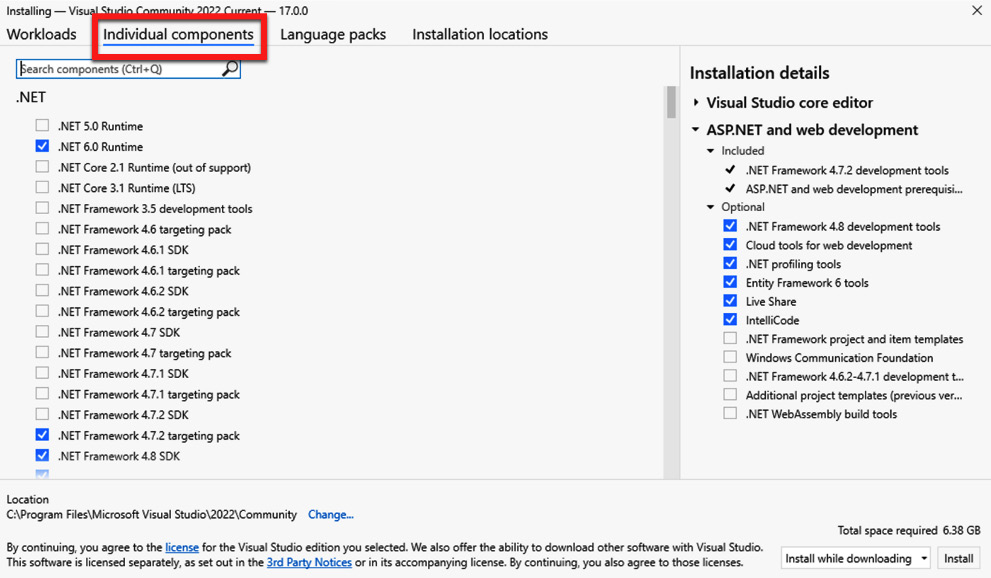Image resolution: width=991 pixels, height=578 pixels.
Task: Click the Total space required 6.38 GB text
Action: 909,531
